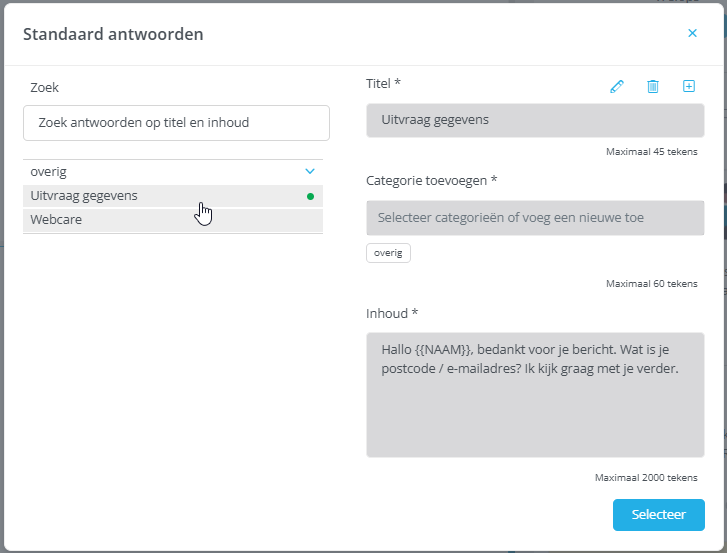Screen dimensions: 727x553
Task: Open the Categorie toevoegen selection field
Action: [535, 218]
